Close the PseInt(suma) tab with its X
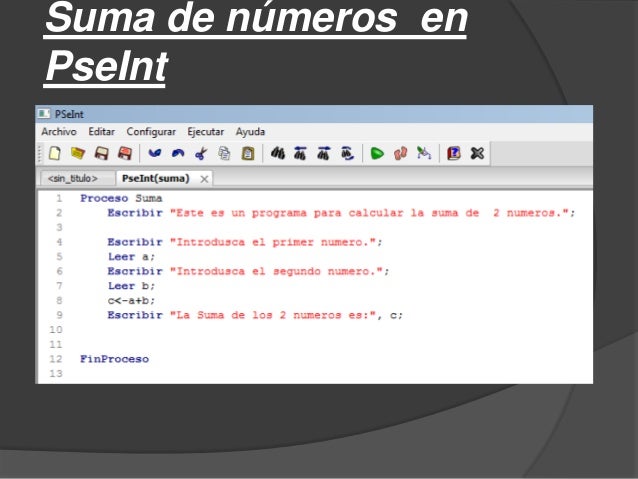This screenshot has height=479, width=638. 204,179
